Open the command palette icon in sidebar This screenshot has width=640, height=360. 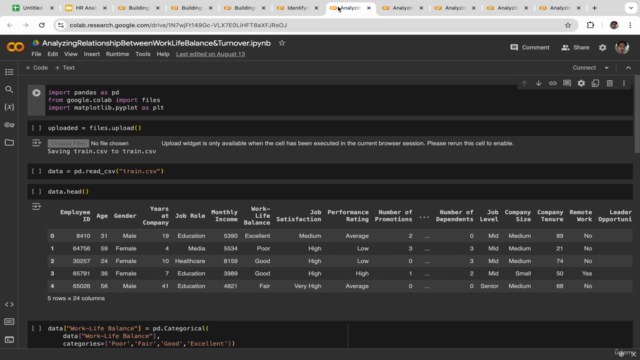click(x=9, y=322)
